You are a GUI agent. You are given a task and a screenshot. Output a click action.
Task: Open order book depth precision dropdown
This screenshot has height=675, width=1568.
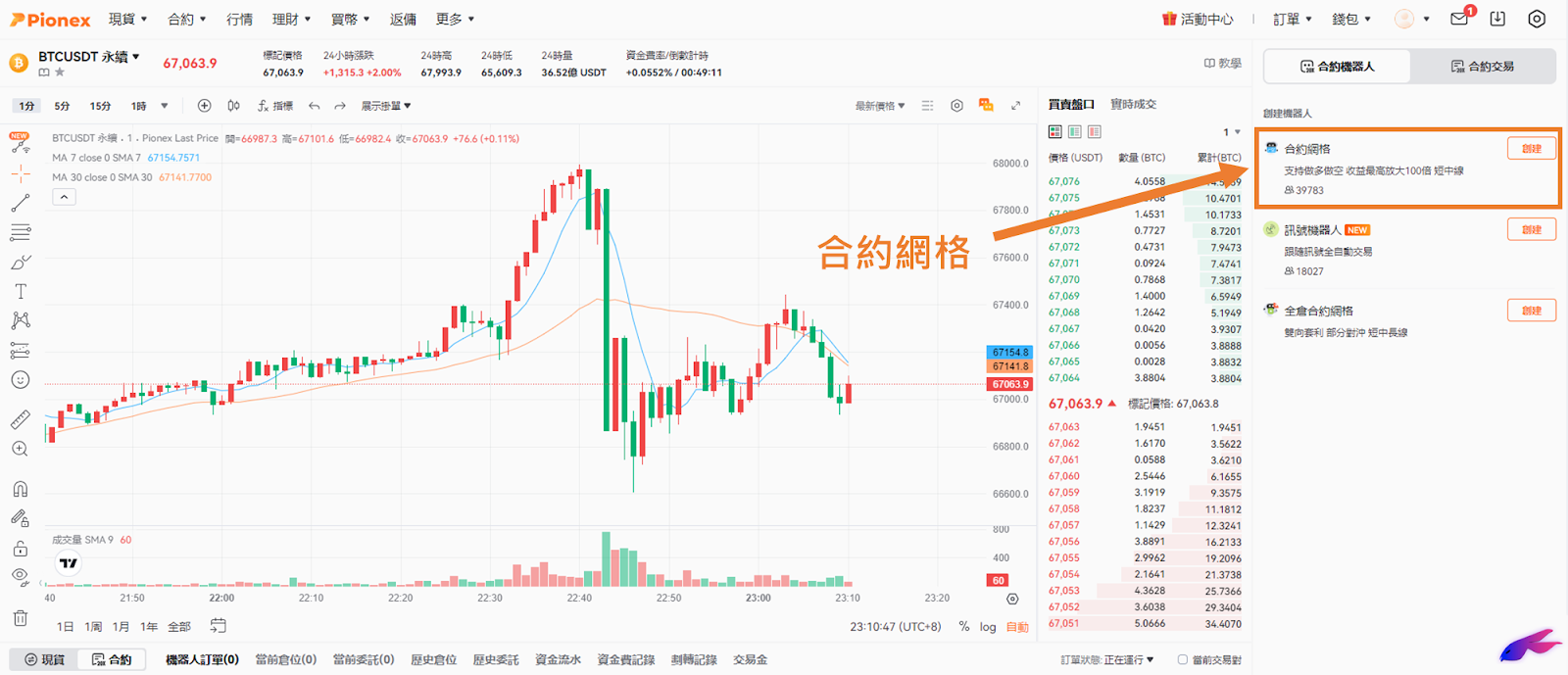pos(1232,132)
